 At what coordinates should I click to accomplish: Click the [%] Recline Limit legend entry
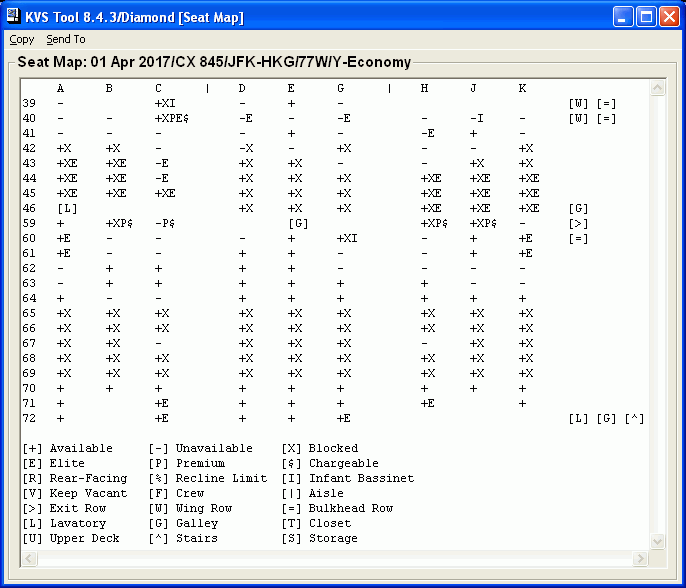coord(208,478)
